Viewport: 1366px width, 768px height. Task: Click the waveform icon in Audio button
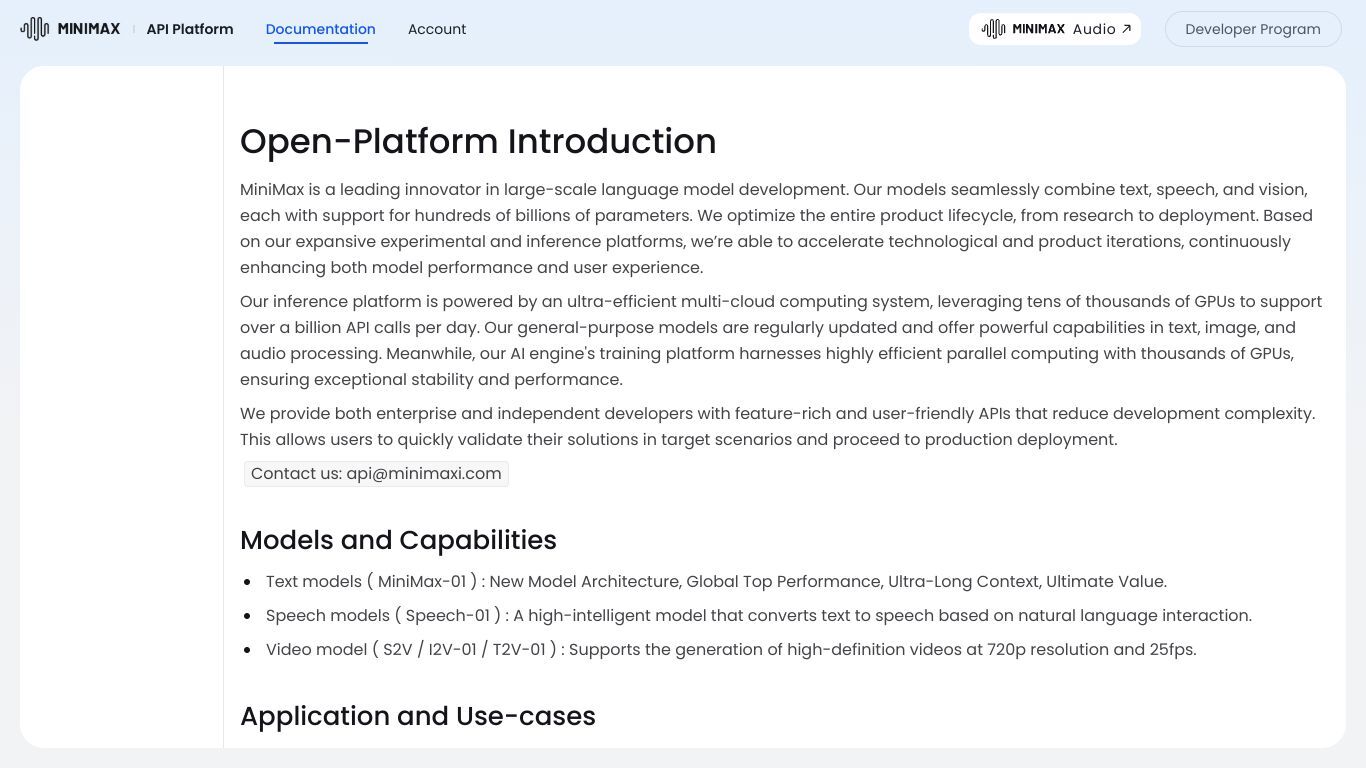coord(993,29)
